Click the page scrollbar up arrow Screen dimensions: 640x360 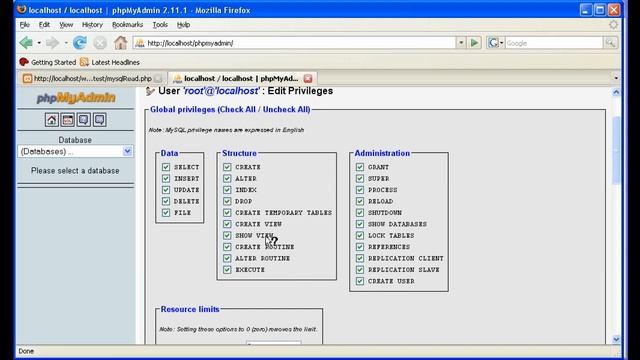[x=616, y=92]
